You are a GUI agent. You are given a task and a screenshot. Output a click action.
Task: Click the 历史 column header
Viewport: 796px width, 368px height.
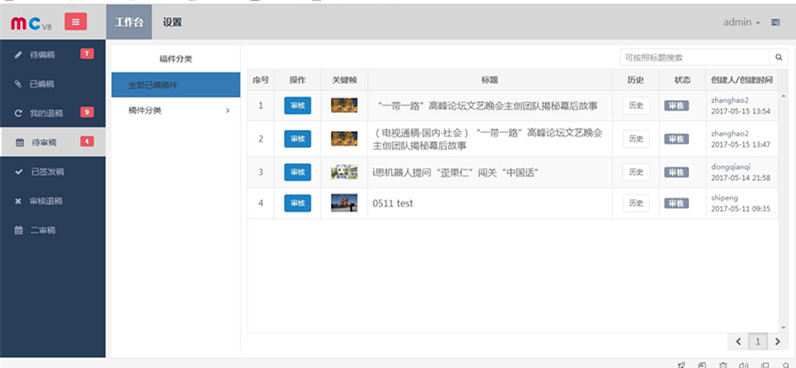[636, 80]
